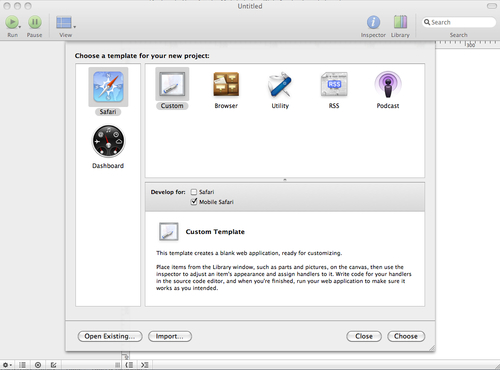Image resolution: width=500 pixels, height=370 pixels.
Task: Click the toolbar pill button at top right
Action: click(x=492, y=6)
